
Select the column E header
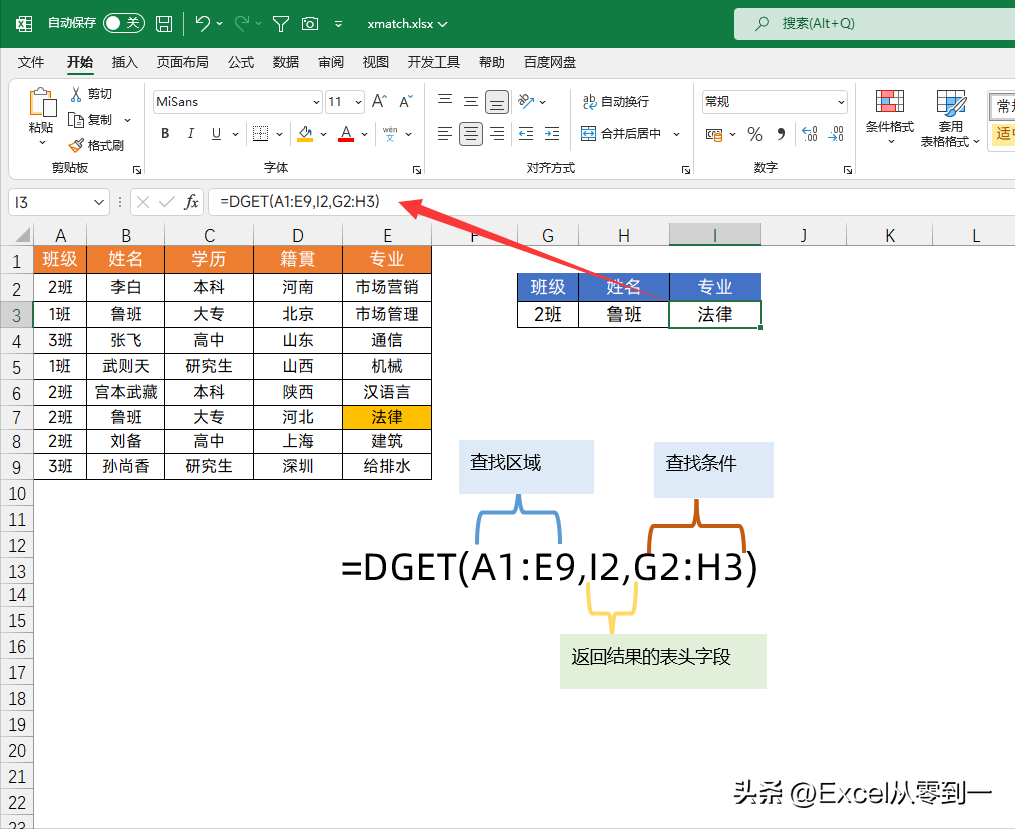tap(387, 235)
